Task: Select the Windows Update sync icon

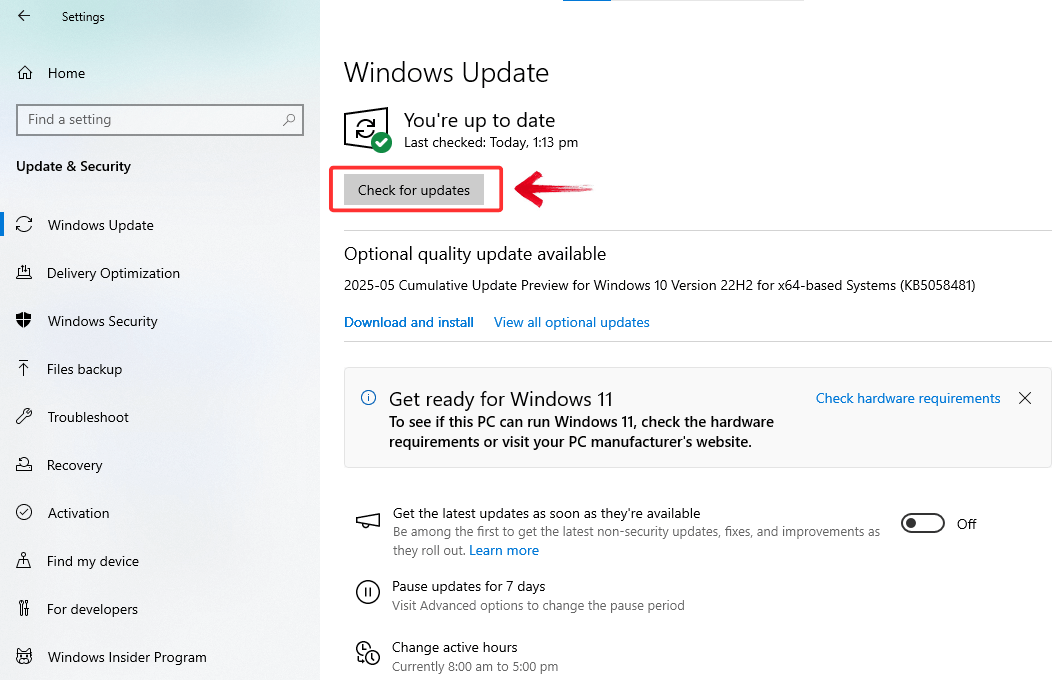Action: click(x=26, y=225)
